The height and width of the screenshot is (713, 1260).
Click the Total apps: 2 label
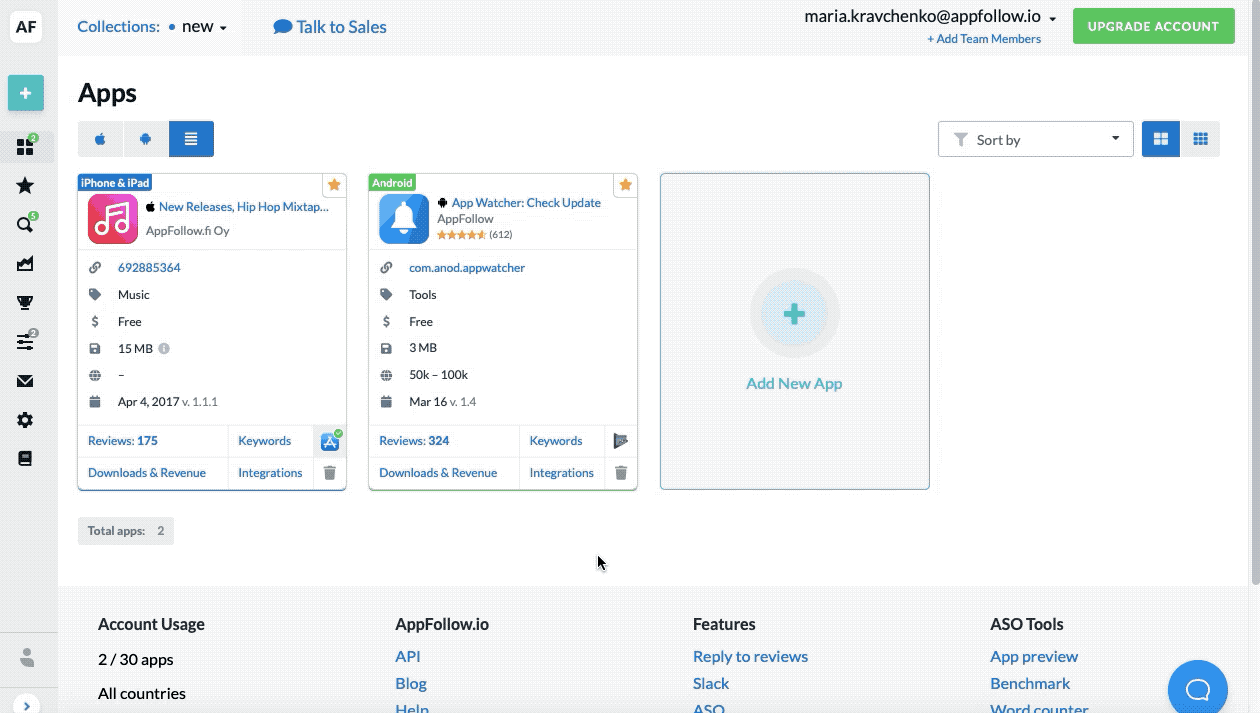click(126, 531)
